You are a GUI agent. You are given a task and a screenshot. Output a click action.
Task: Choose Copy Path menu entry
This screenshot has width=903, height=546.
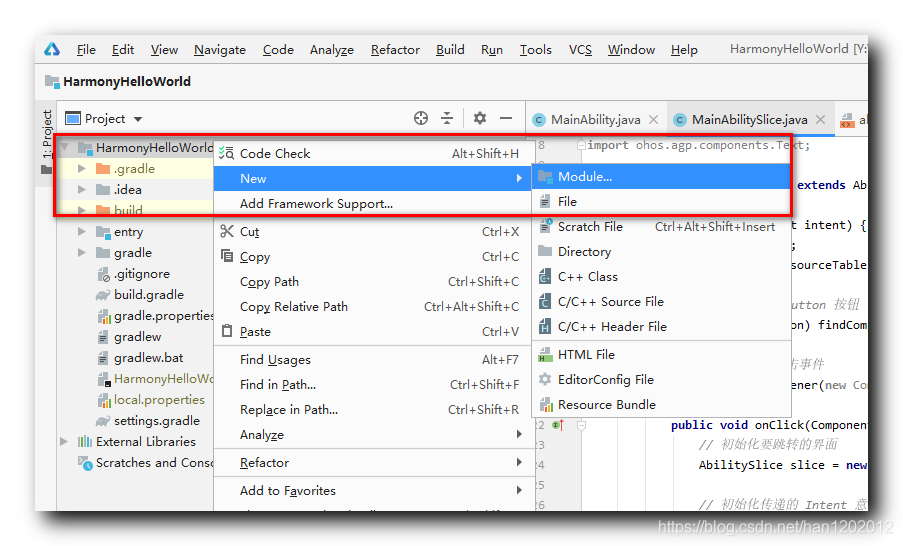tap(374, 282)
